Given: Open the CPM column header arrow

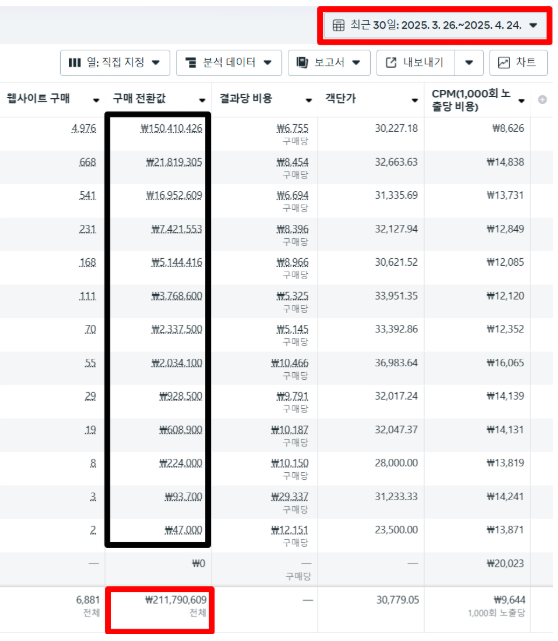Looking at the screenshot, I should [x=521, y=101].
